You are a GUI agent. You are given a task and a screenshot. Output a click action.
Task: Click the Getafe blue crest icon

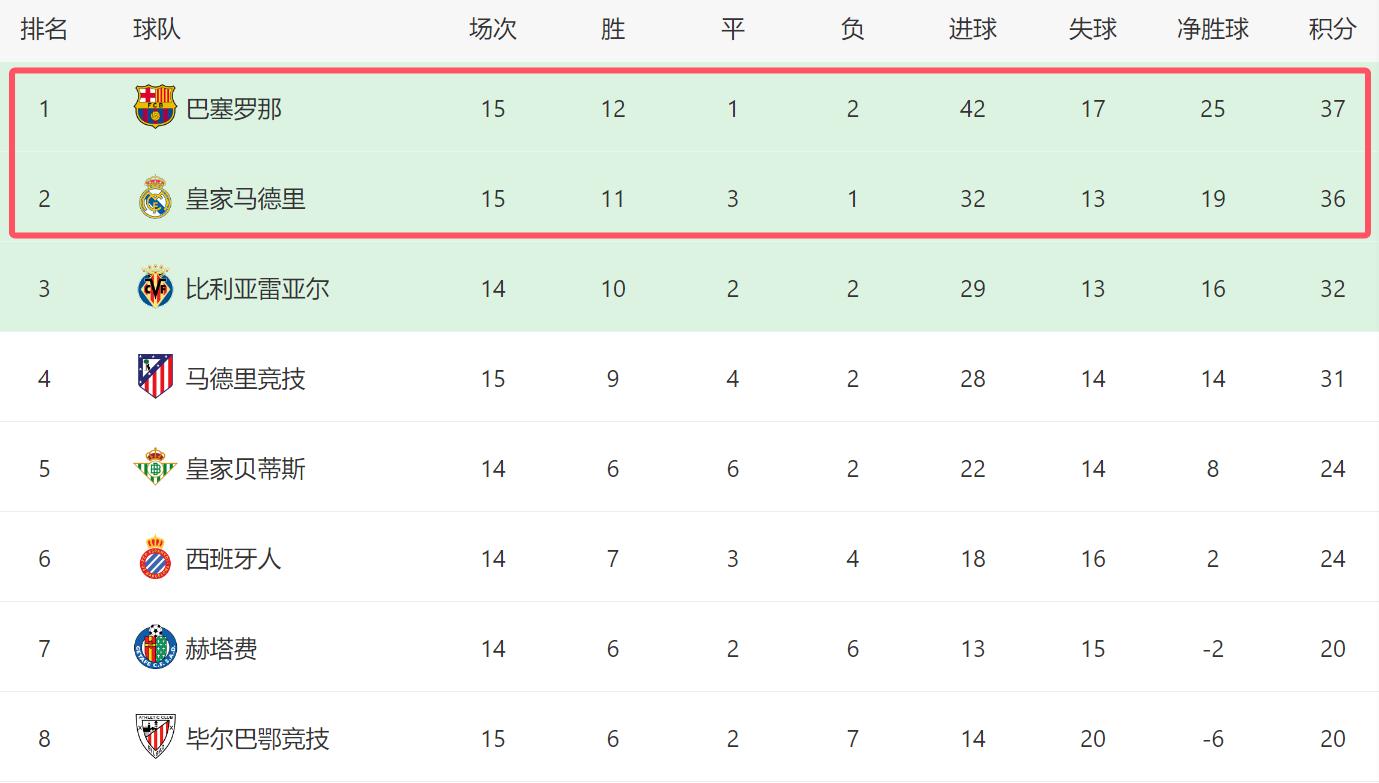coord(155,648)
